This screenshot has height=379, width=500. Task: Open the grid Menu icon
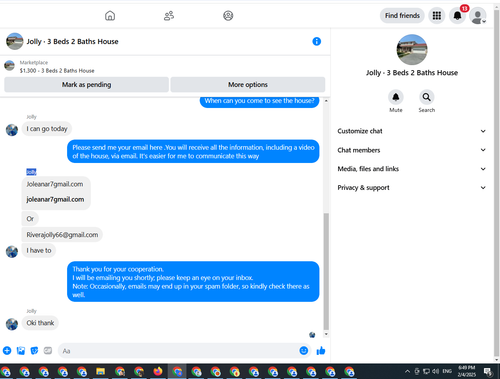[x=437, y=16]
